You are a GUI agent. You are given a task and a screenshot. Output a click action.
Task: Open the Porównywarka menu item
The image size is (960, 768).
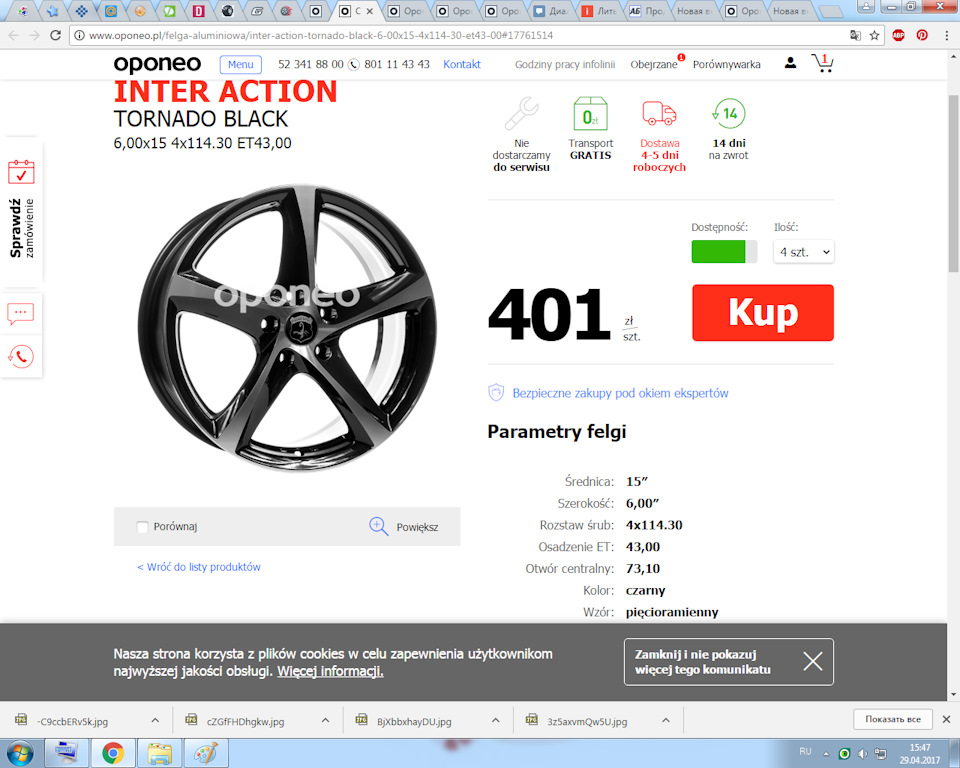point(727,64)
